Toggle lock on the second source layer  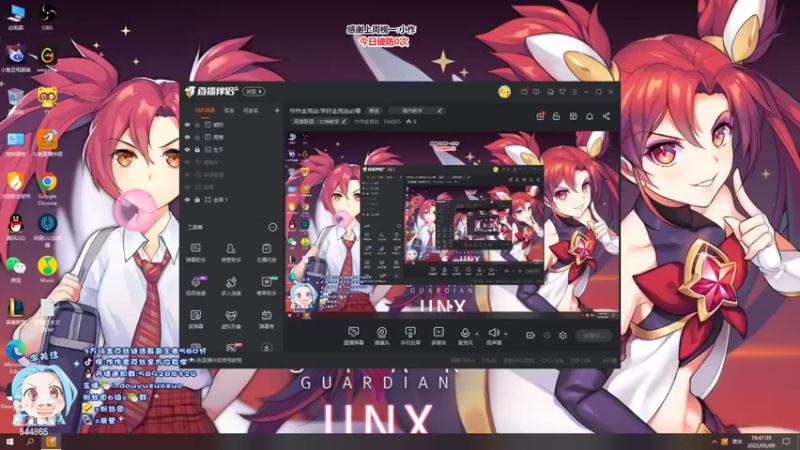(x=197, y=137)
